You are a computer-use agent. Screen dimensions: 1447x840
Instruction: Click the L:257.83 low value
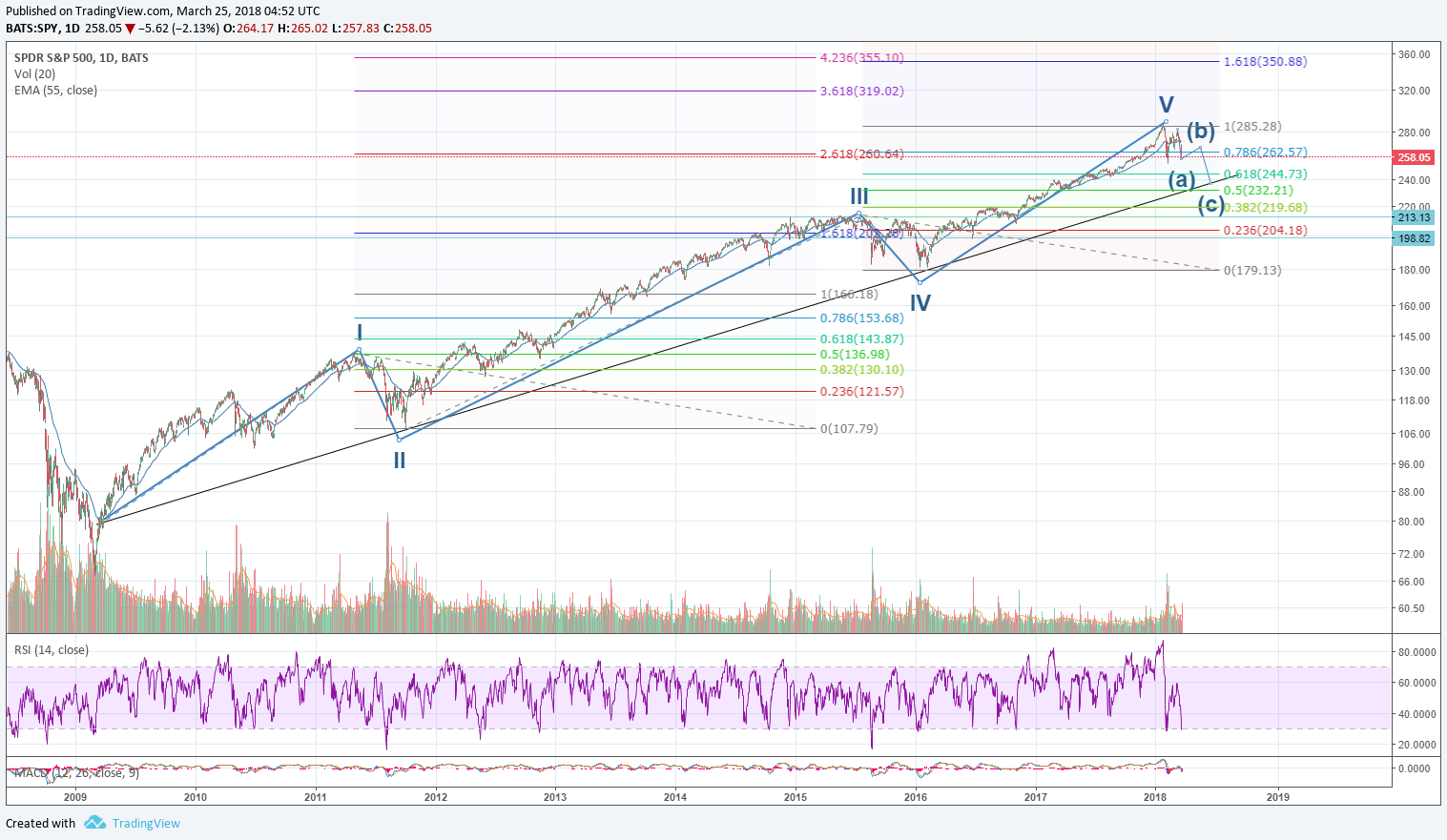pyautogui.click(x=355, y=29)
